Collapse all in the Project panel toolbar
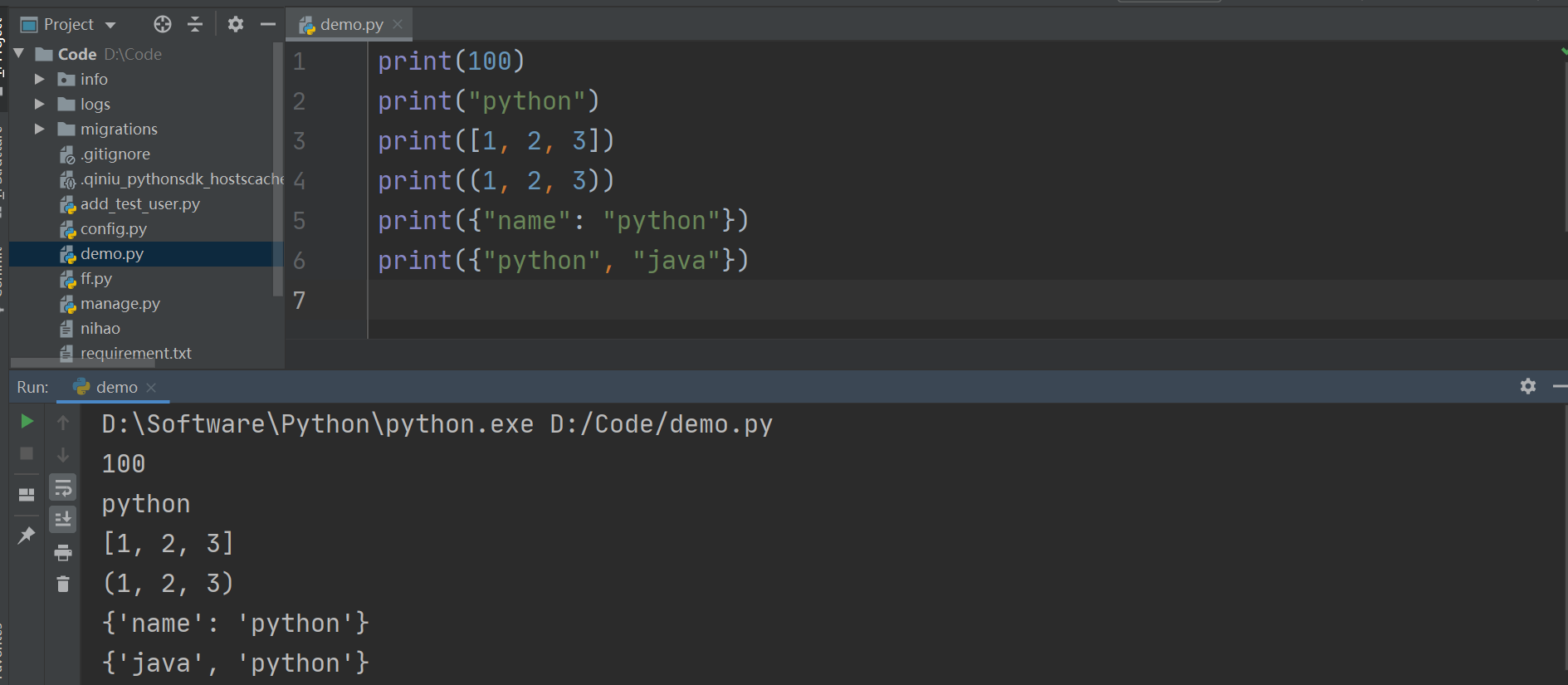Screen dimensions: 1568x685 coord(195,25)
